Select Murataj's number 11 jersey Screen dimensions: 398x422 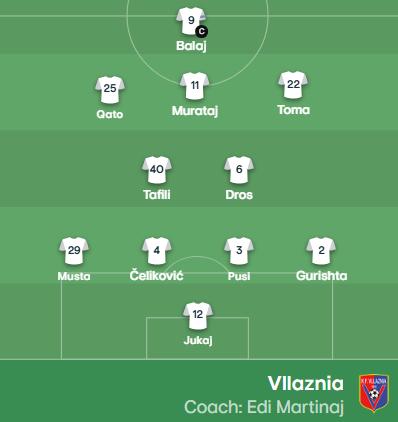click(x=195, y=86)
